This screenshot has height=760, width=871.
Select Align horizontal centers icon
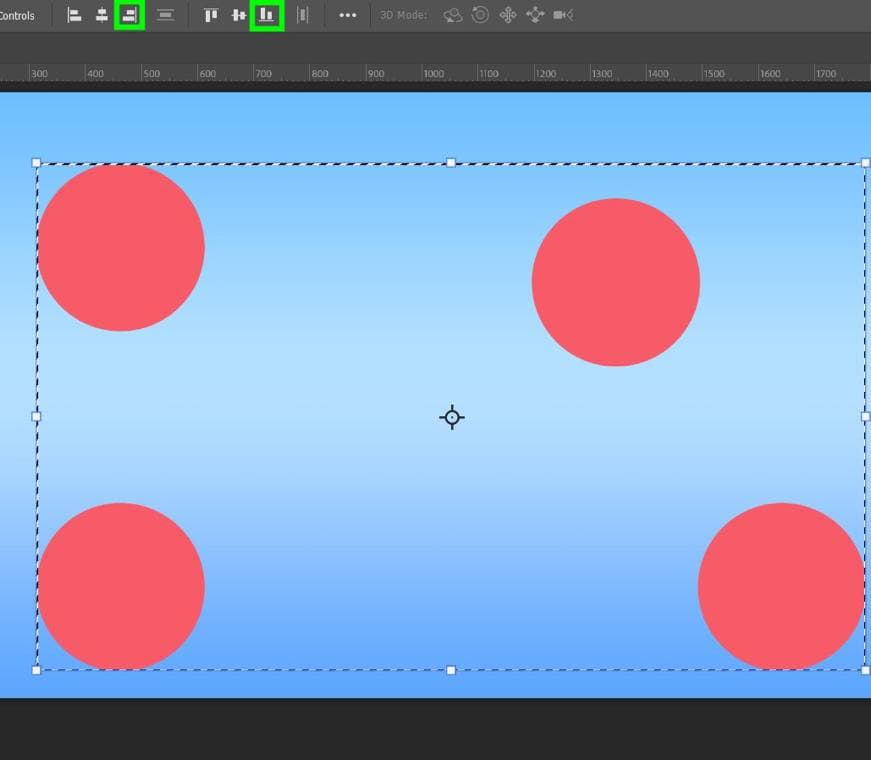102,16
